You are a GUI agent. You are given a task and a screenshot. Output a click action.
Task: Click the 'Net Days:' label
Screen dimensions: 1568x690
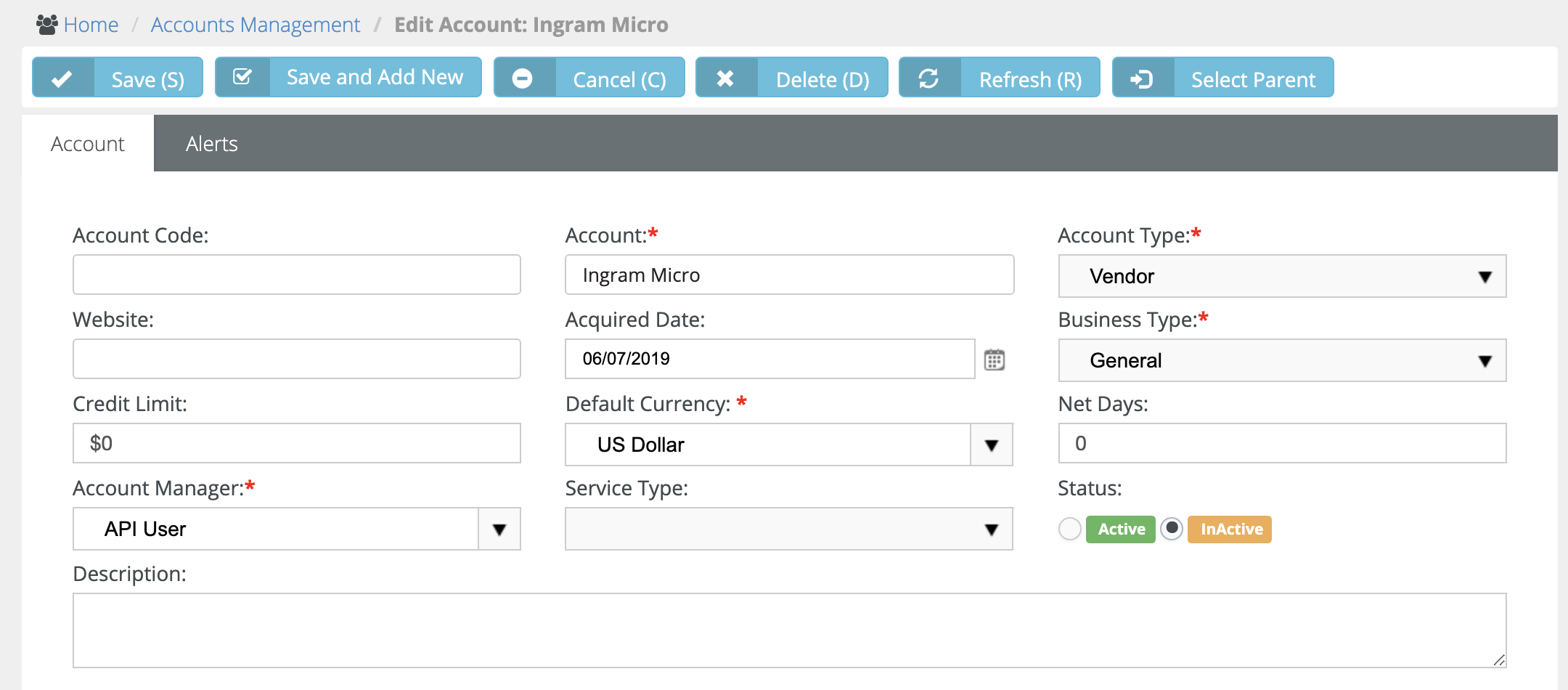click(x=1103, y=404)
